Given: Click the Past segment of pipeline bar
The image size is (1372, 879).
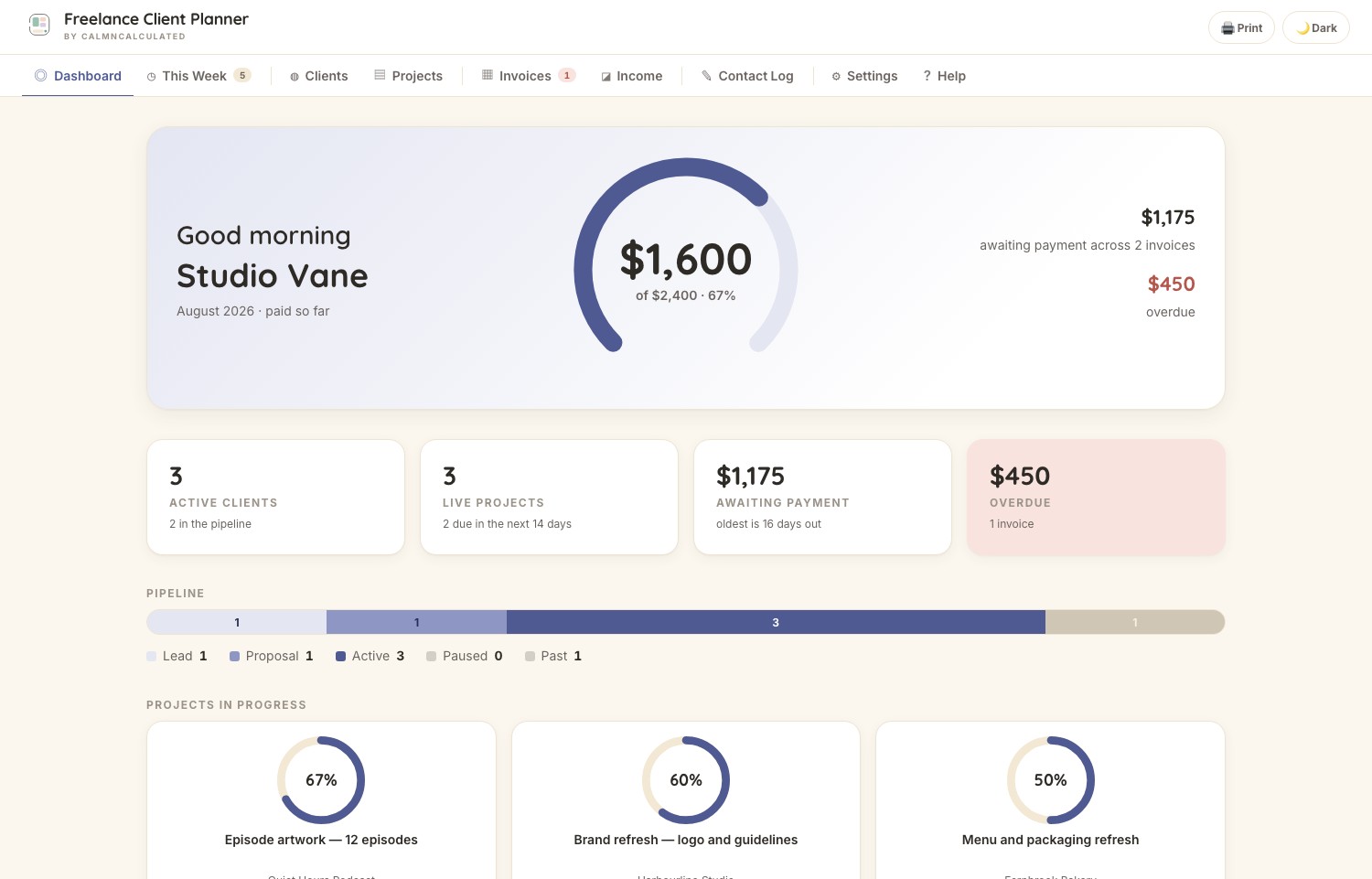Looking at the screenshot, I should 1135,622.
